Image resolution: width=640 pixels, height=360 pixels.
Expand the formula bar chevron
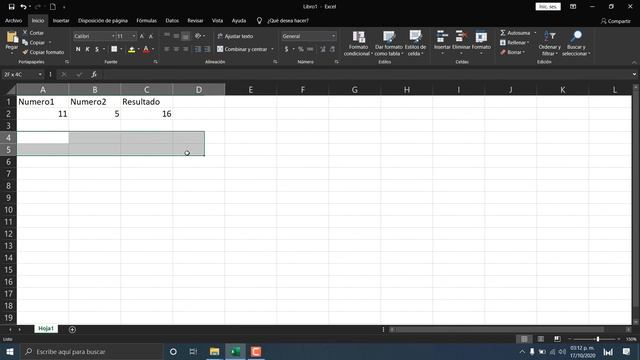634,74
